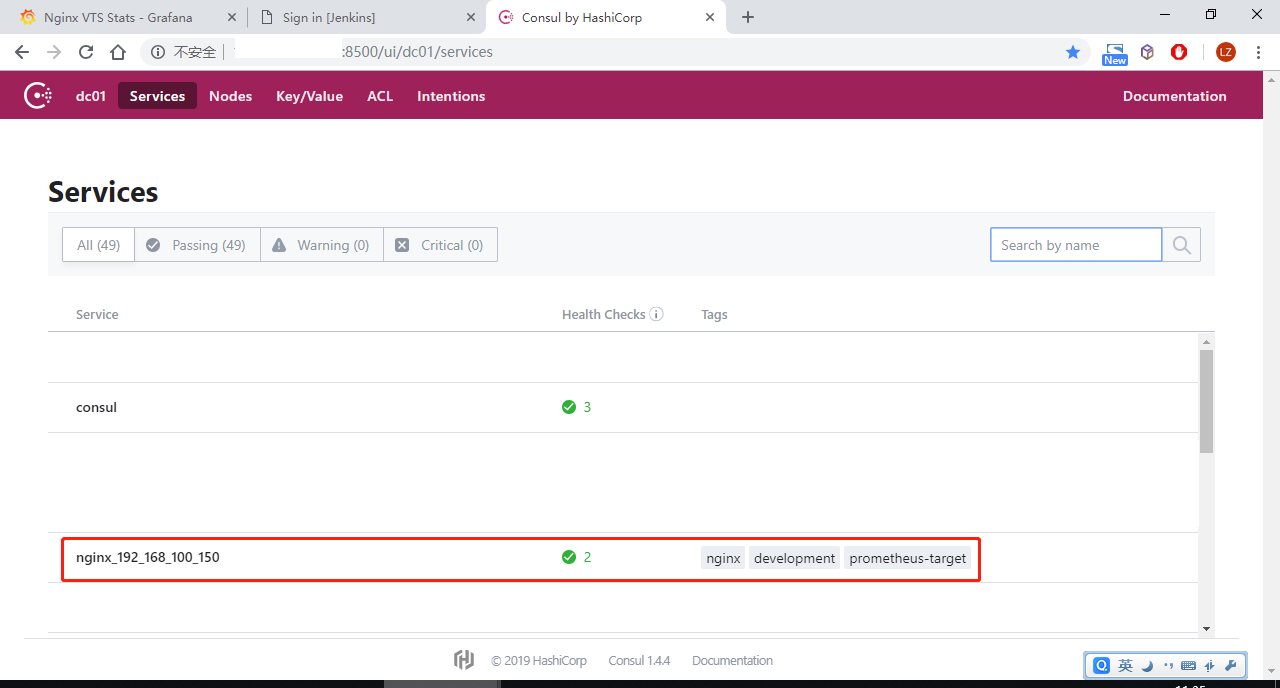Click the browser address bar URL
The width and height of the screenshot is (1280, 688).
(417, 52)
